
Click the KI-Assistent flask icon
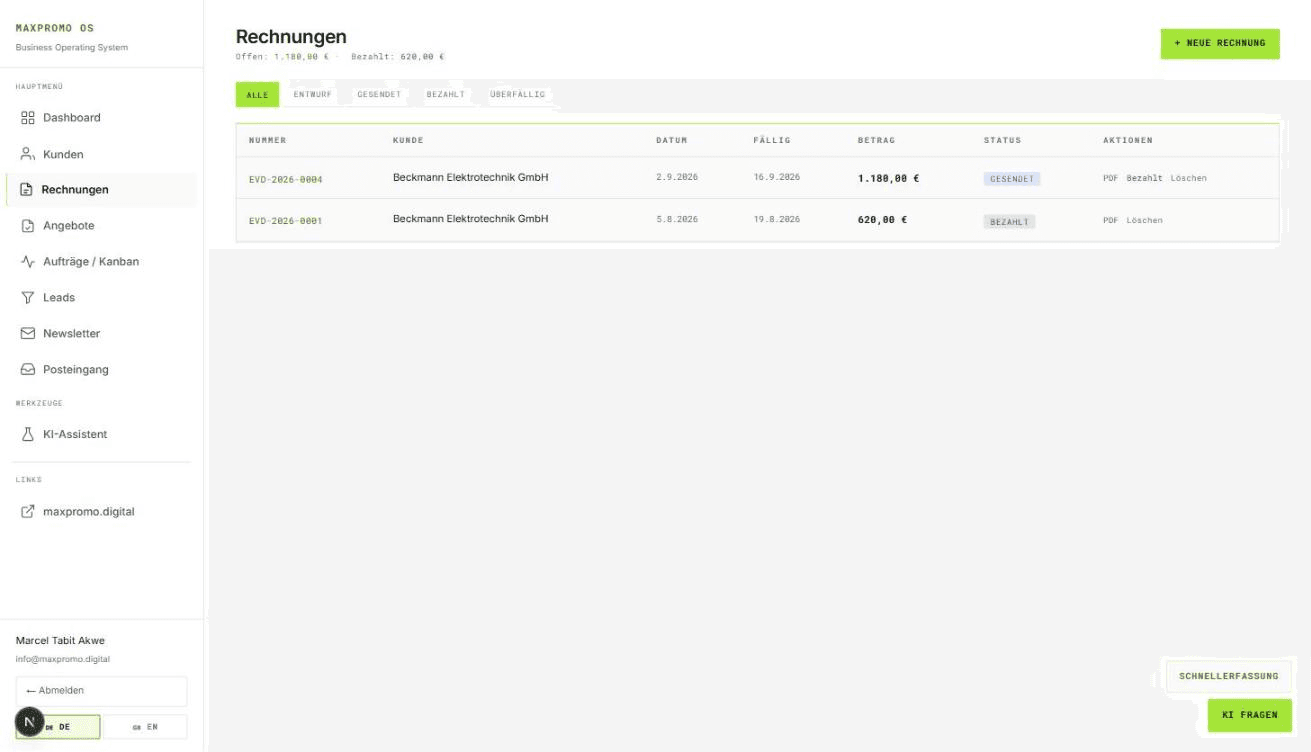(28, 435)
